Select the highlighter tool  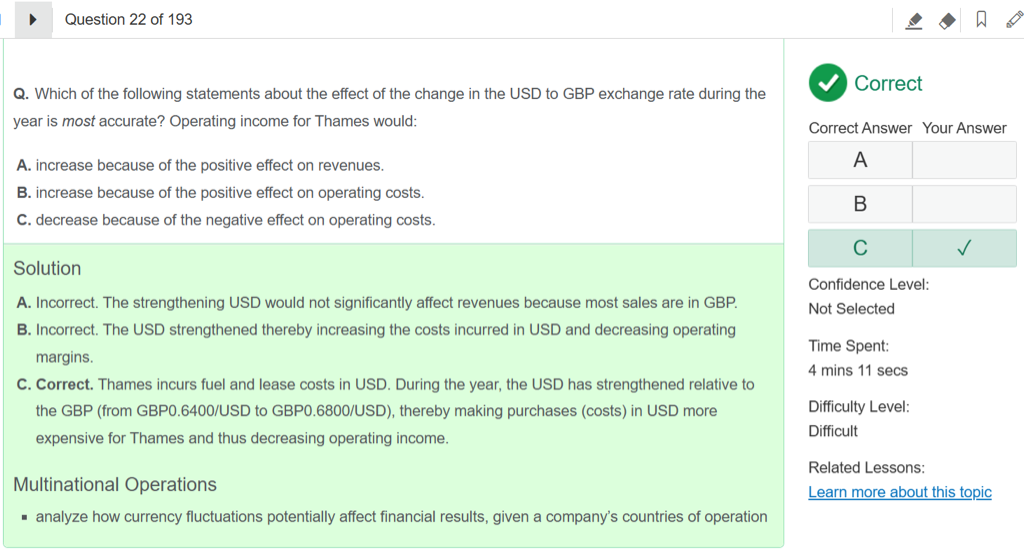tap(913, 20)
